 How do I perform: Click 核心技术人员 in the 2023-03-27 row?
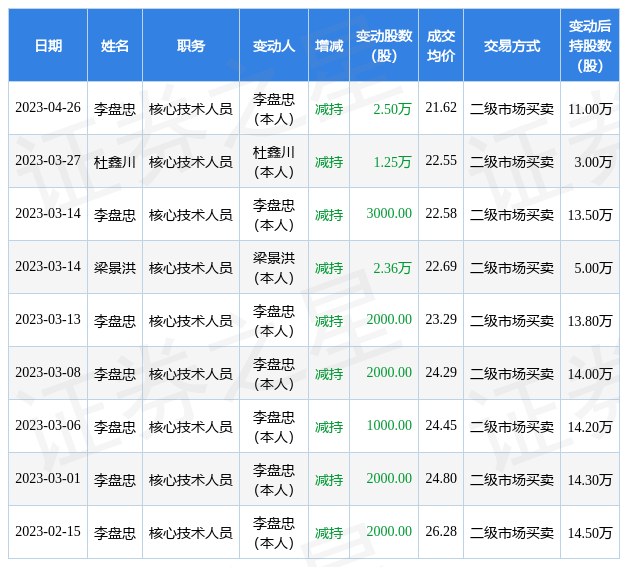(191, 162)
